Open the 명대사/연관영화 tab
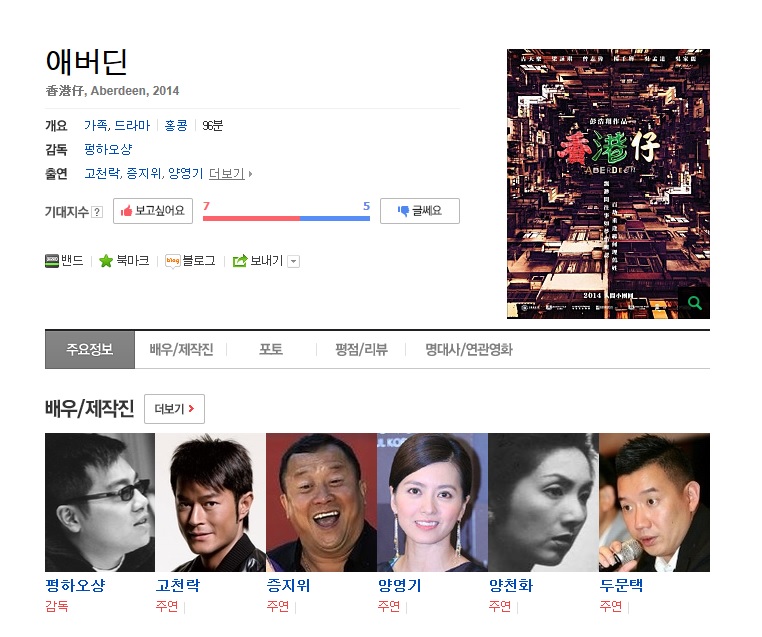 point(469,349)
